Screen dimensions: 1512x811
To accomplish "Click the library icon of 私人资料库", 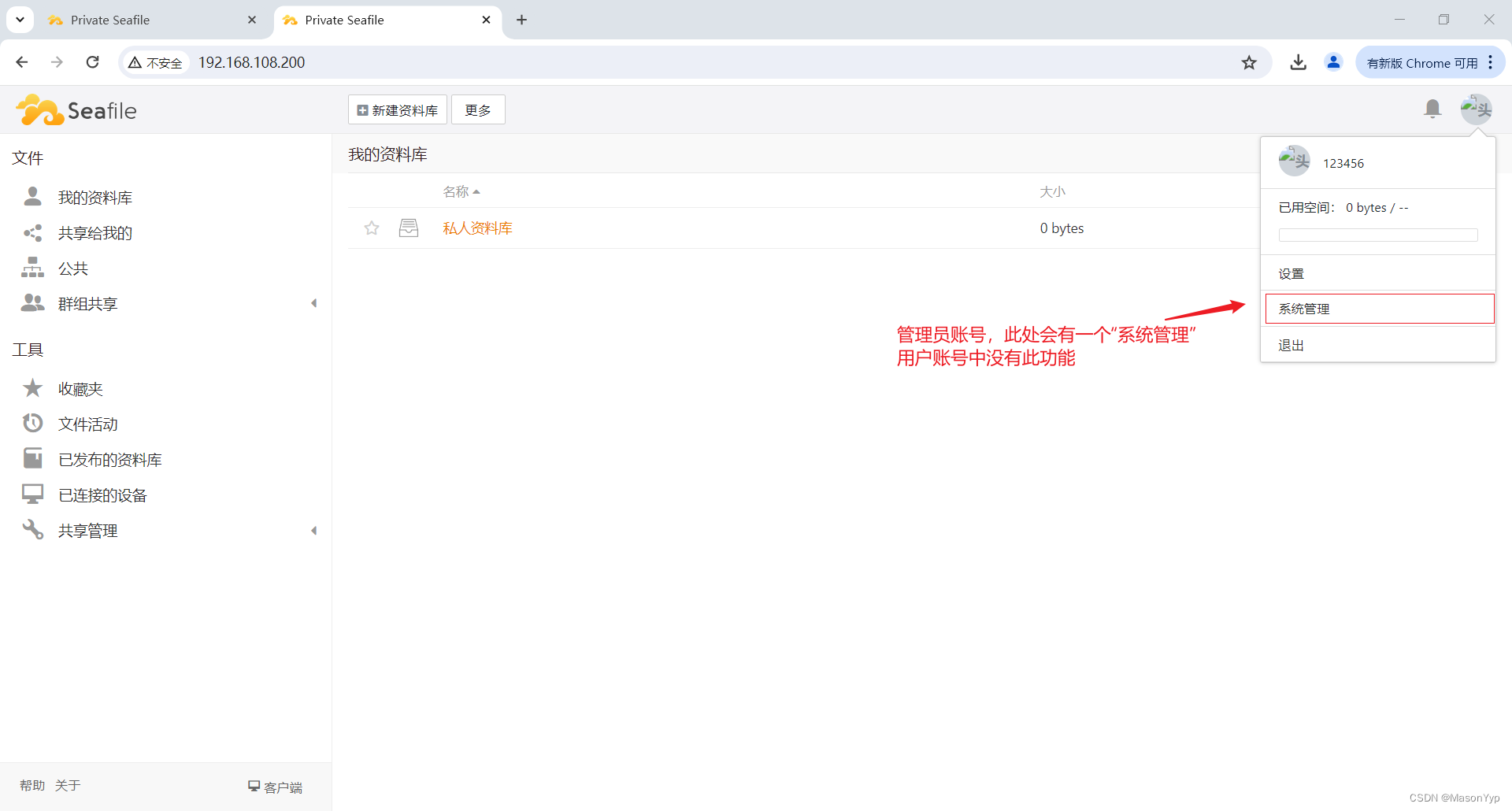I will click(409, 228).
